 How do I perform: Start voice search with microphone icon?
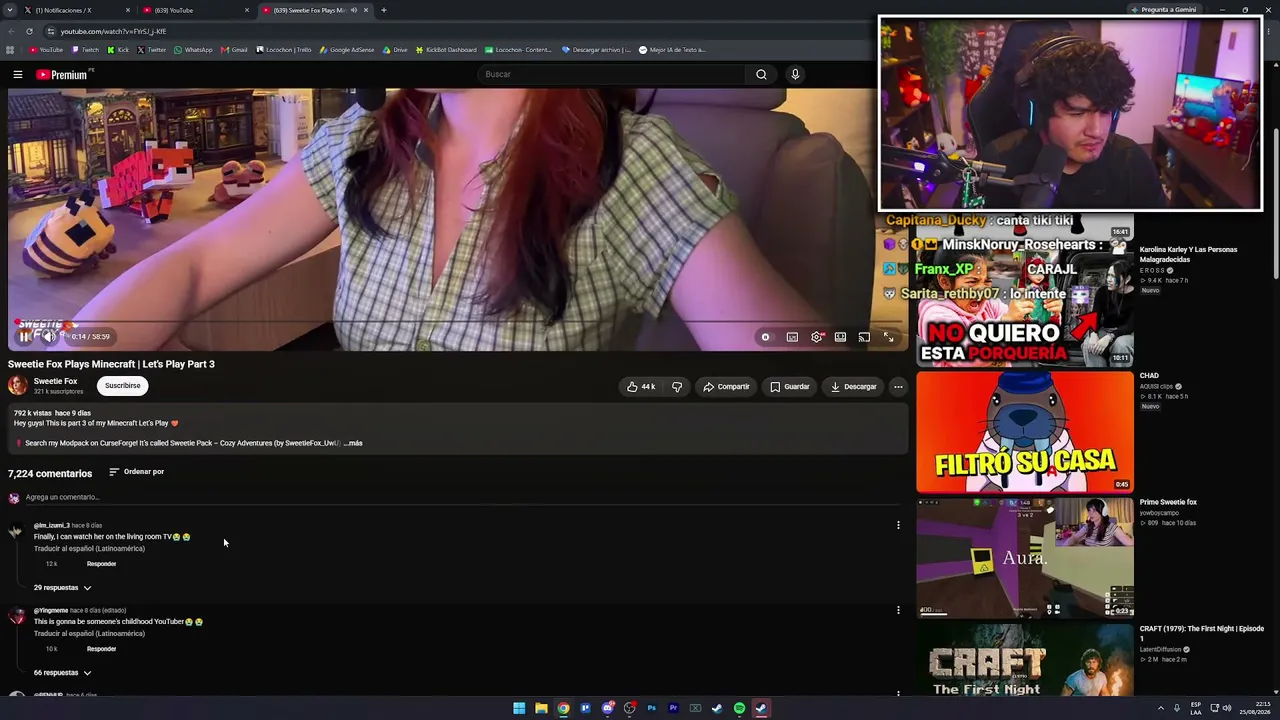click(x=795, y=74)
